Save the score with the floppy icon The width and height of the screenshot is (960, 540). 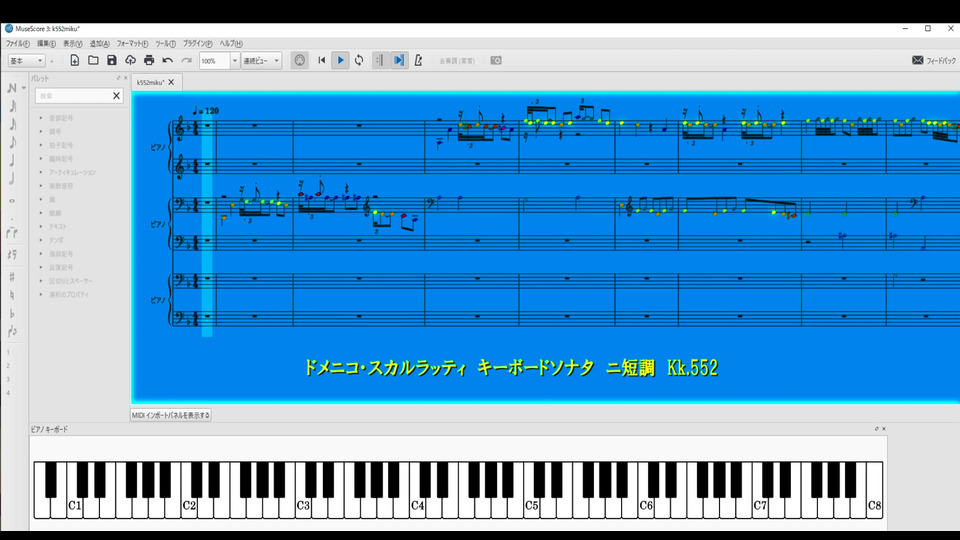(x=111, y=60)
